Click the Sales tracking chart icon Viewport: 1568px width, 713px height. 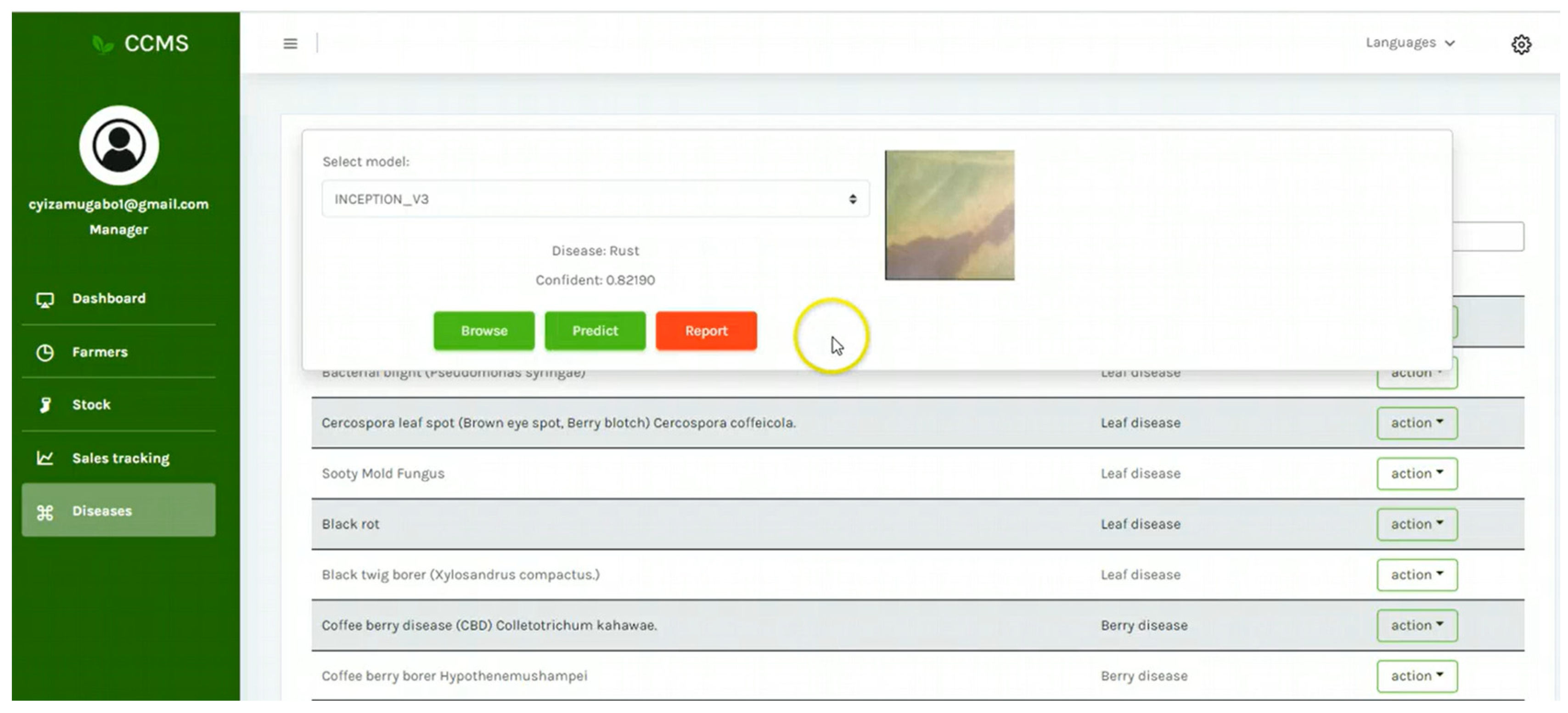(x=45, y=458)
